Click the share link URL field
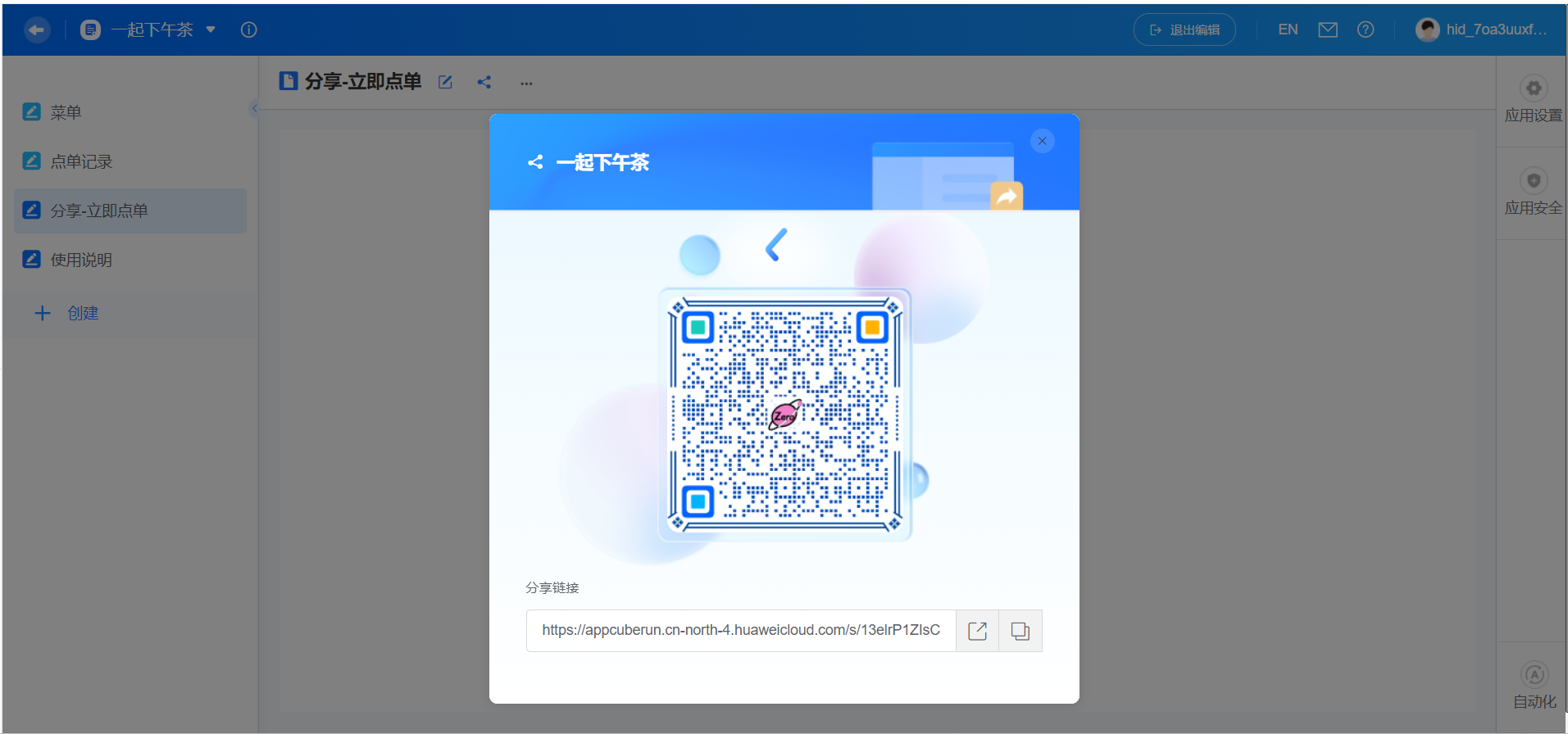Viewport: 1568px width, 734px height. [741, 631]
